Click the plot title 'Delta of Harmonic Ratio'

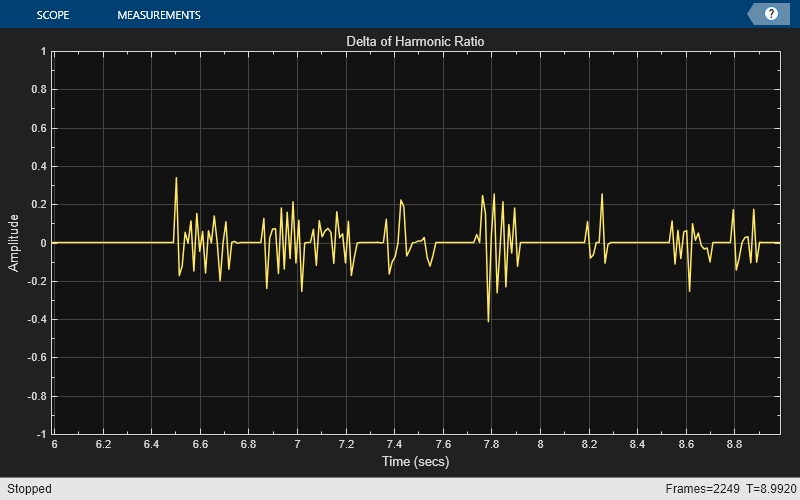tap(415, 41)
